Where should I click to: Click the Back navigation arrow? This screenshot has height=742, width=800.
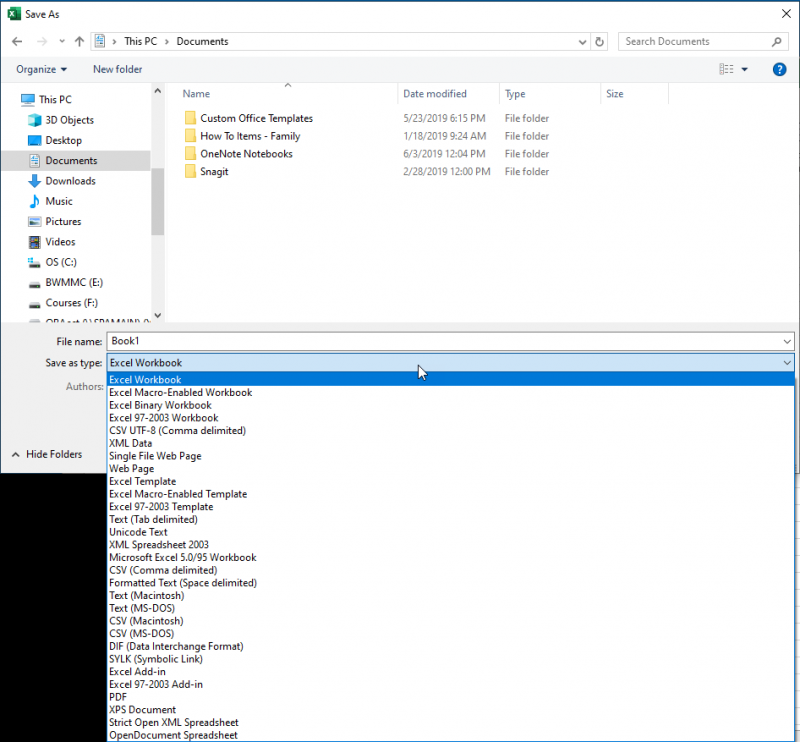coord(17,41)
